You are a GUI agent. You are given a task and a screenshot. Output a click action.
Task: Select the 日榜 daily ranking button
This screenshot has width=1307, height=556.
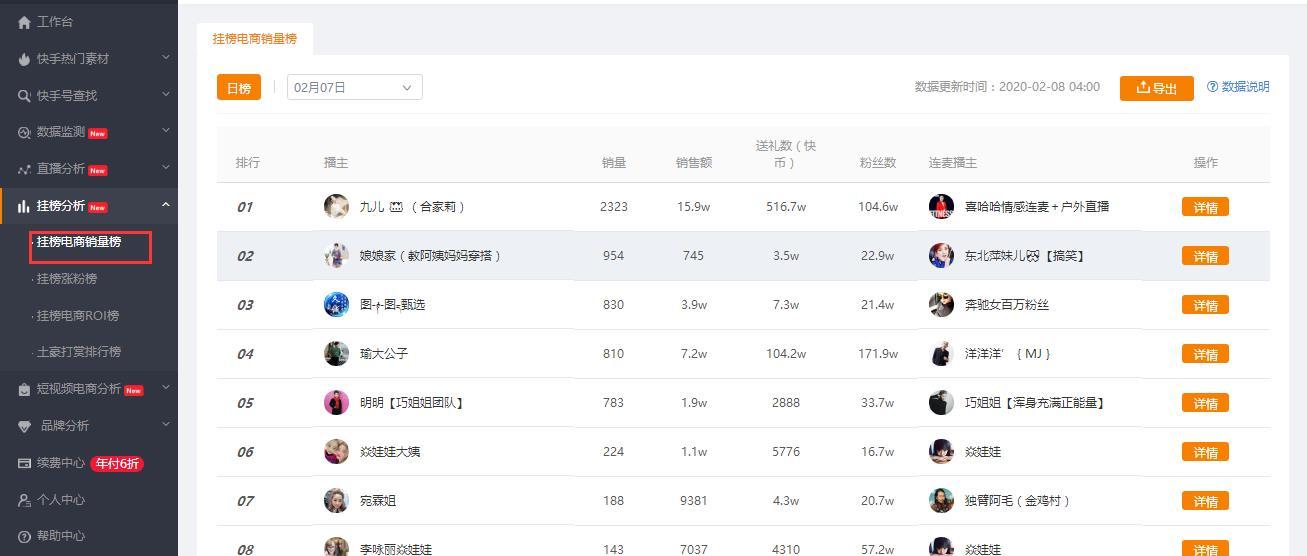[x=238, y=88]
